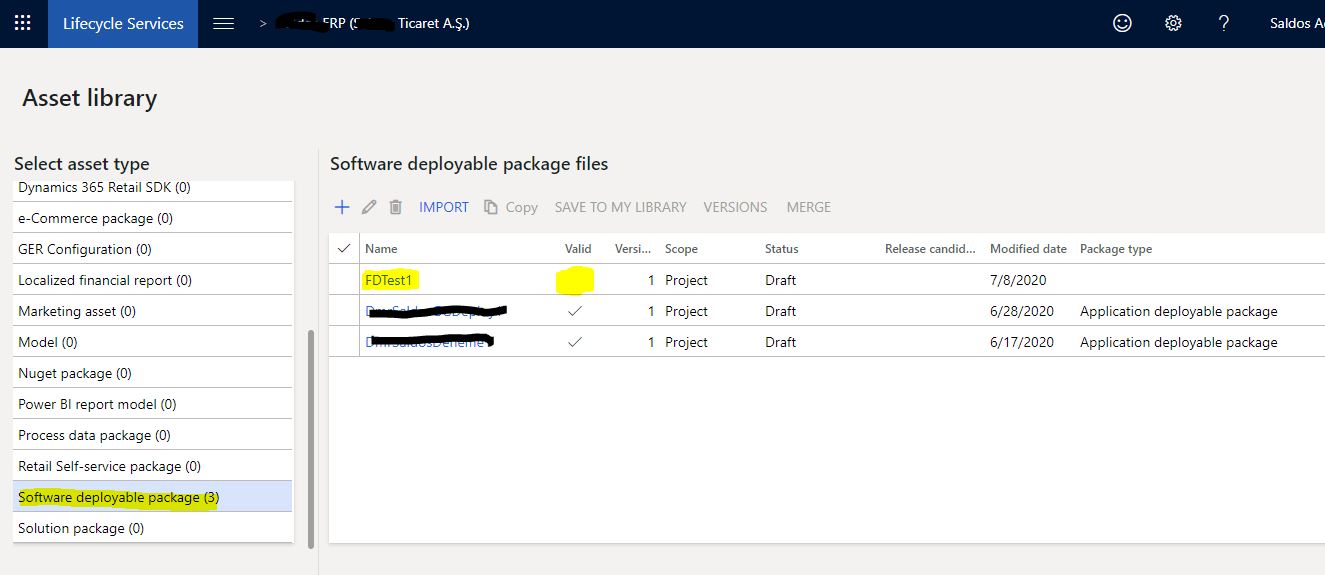Open settings gear icon
1325x575 pixels.
[1173, 23]
